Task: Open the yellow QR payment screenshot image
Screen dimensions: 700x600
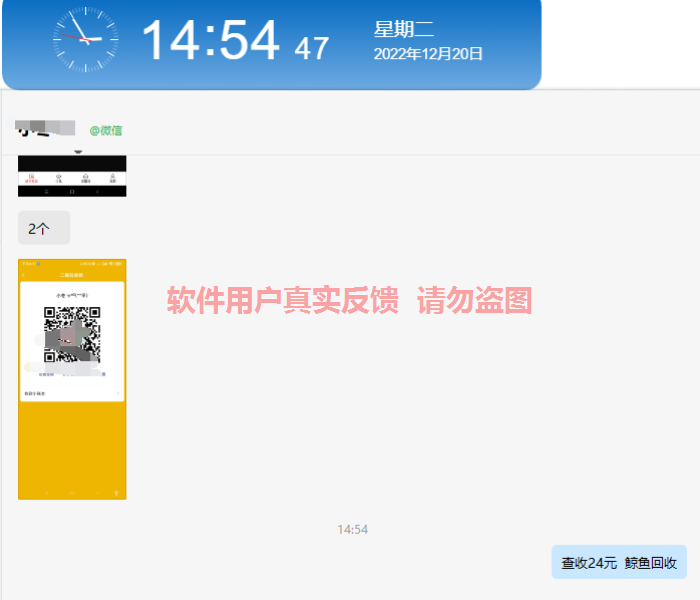Action: tap(72, 440)
